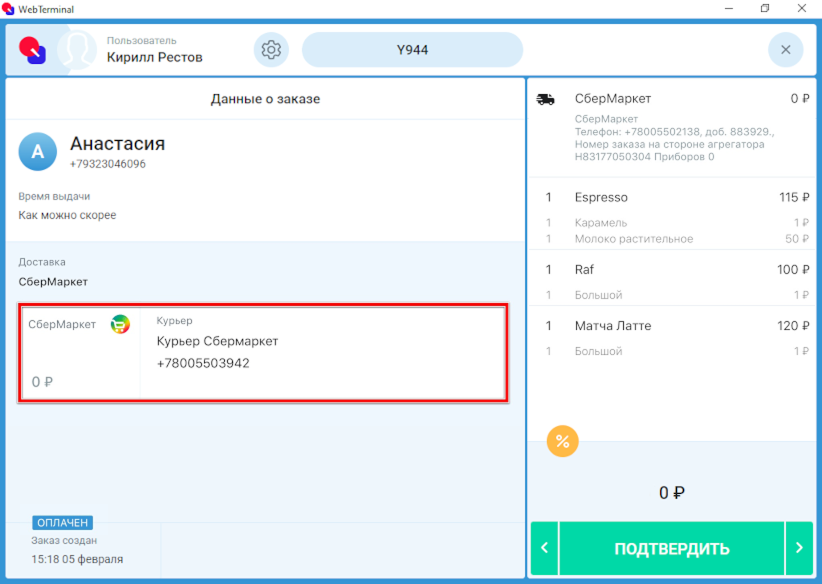This screenshot has height=584, width=822.
Task: Click Большой modifier under Матча Латте
Action: tap(672, 351)
